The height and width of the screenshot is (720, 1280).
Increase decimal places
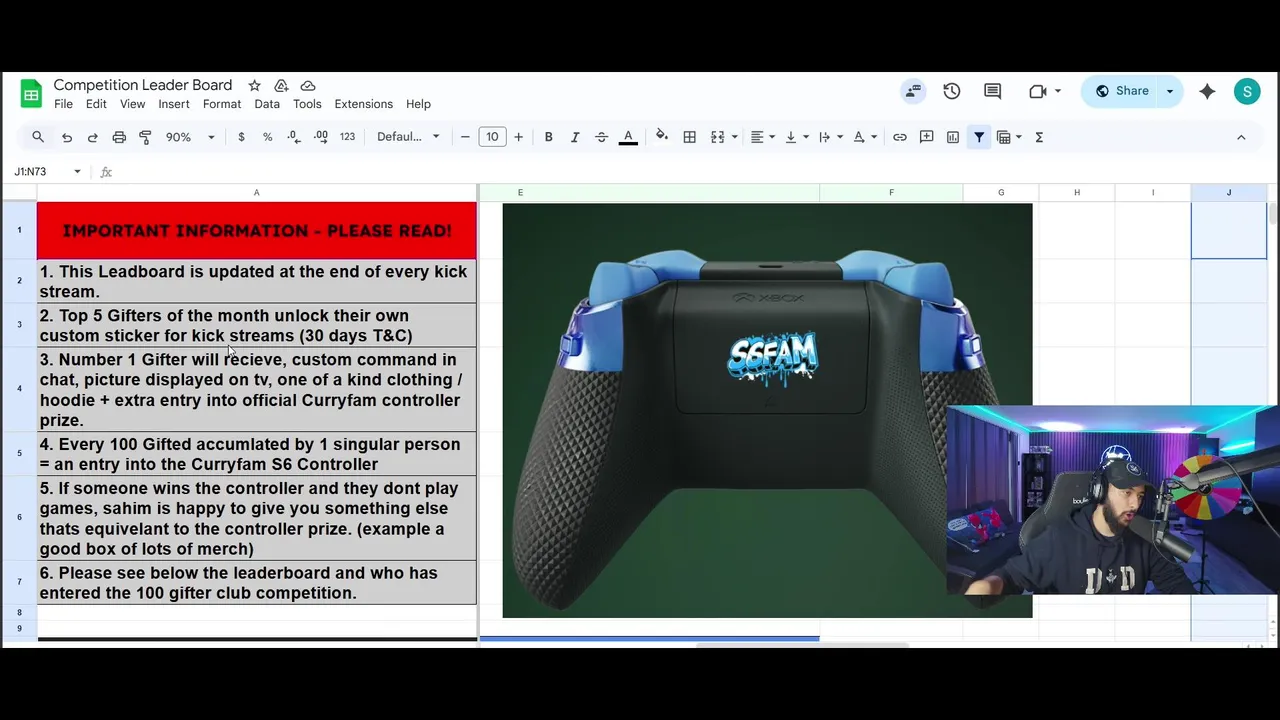tap(320, 137)
